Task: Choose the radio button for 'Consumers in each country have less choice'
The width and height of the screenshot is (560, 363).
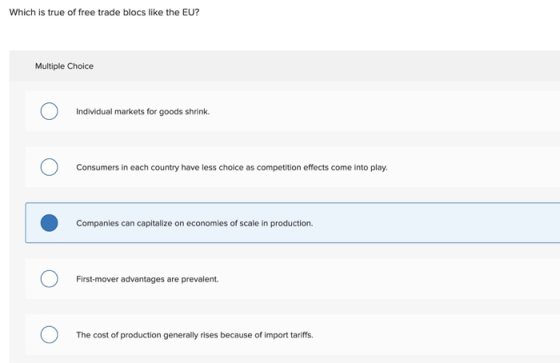Action: click(x=49, y=167)
